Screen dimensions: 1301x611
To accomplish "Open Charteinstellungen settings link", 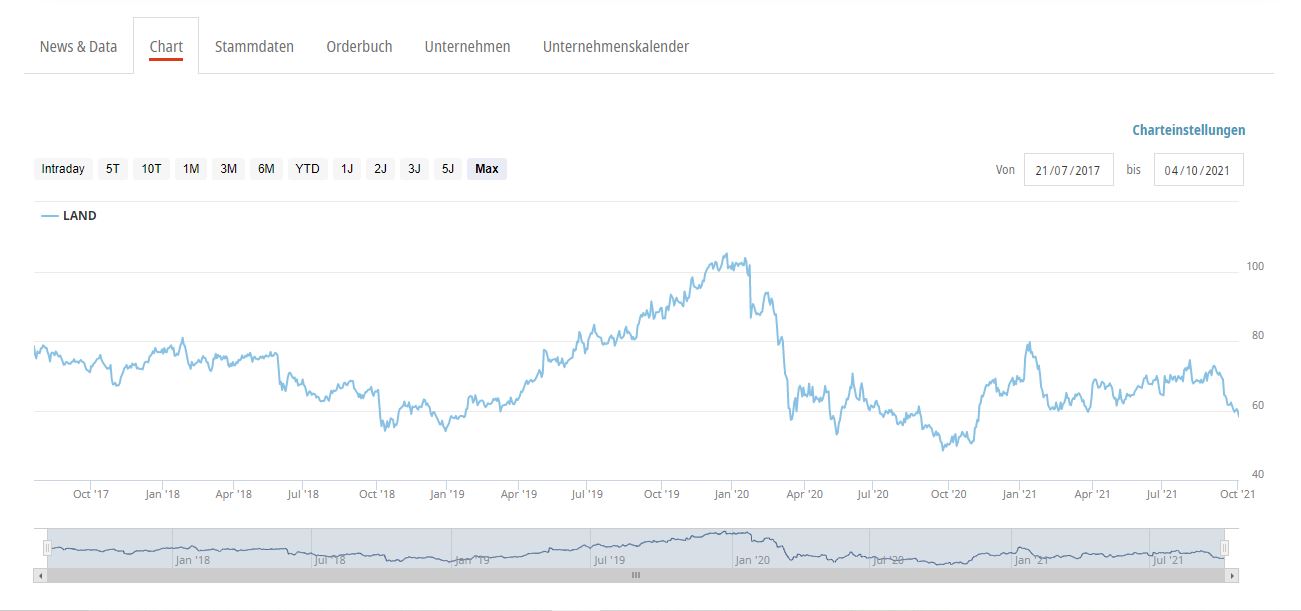I will (x=1188, y=130).
